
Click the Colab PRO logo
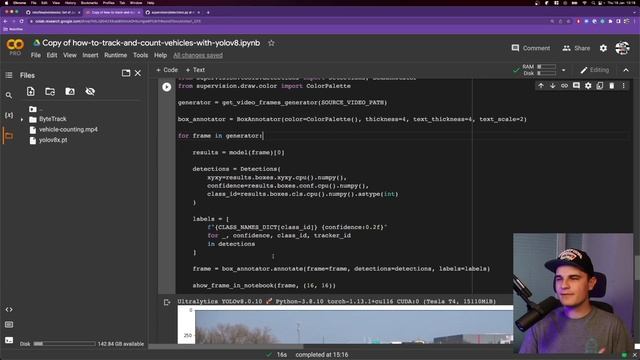tap(15, 47)
